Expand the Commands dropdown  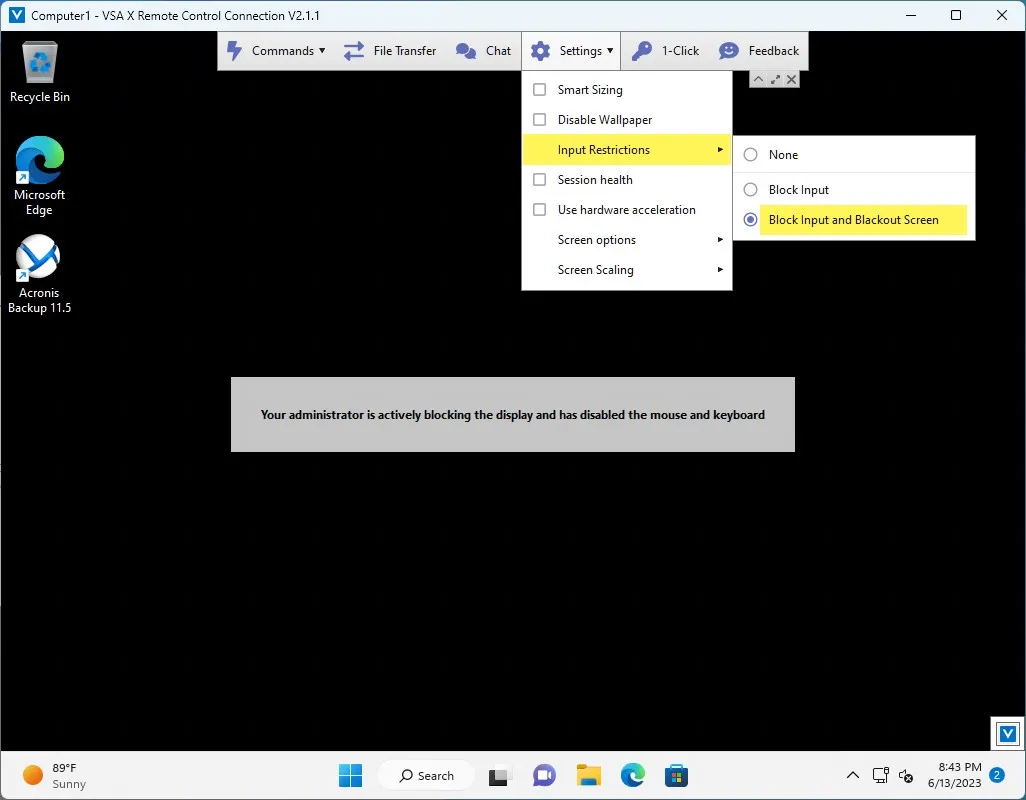click(x=276, y=51)
